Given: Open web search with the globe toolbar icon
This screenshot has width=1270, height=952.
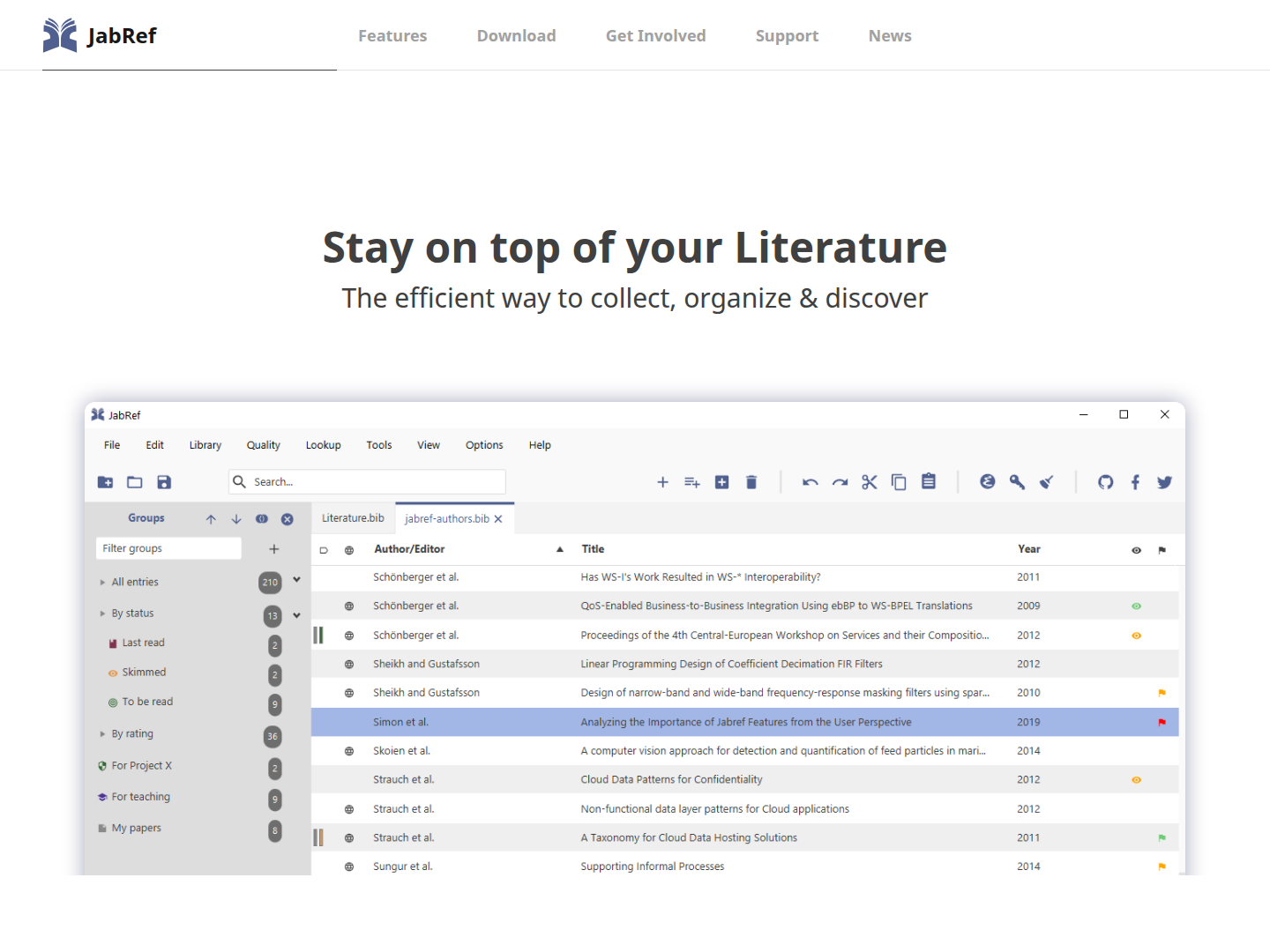Looking at the screenshot, I should [x=988, y=481].
